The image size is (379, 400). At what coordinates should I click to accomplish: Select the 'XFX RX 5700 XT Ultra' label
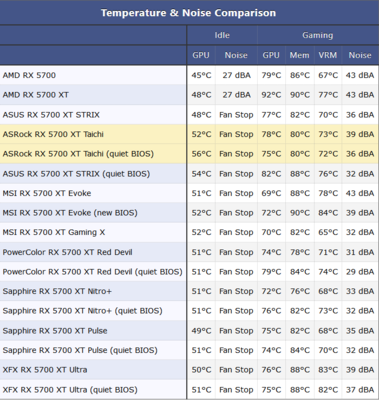click(45, 370)
